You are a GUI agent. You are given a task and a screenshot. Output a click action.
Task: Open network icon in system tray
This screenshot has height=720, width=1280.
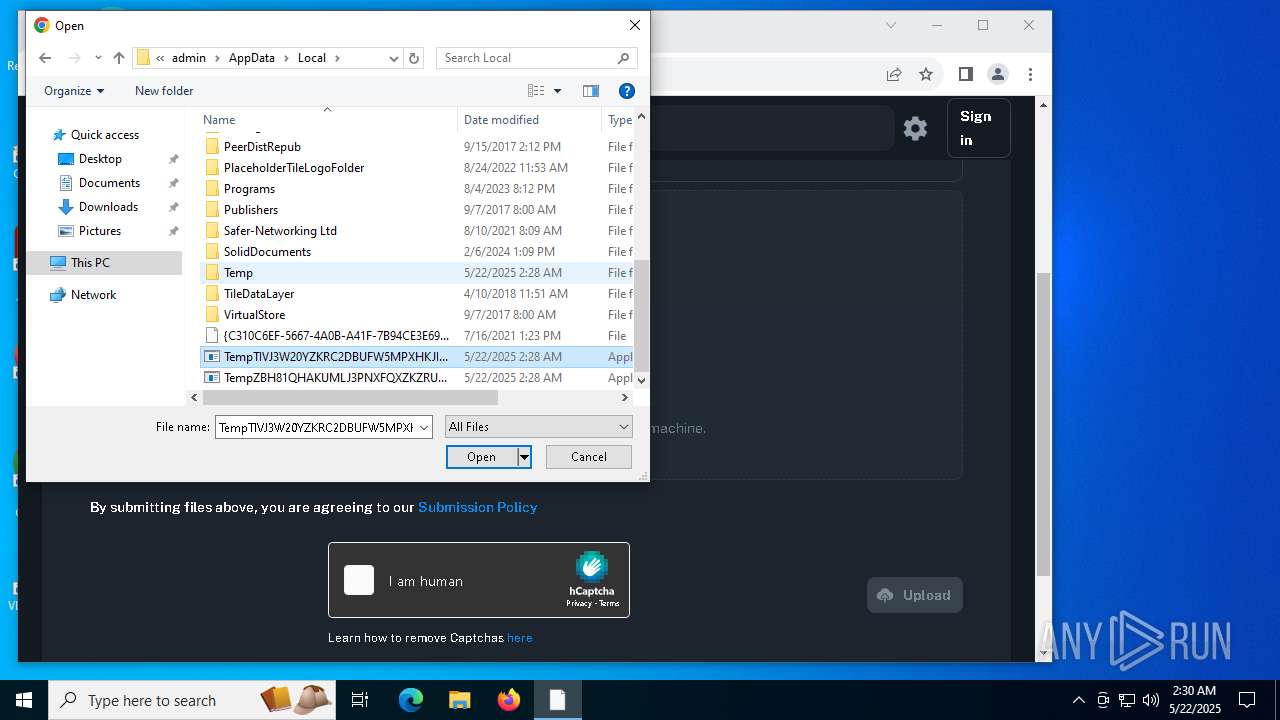tap(1127, 700)
